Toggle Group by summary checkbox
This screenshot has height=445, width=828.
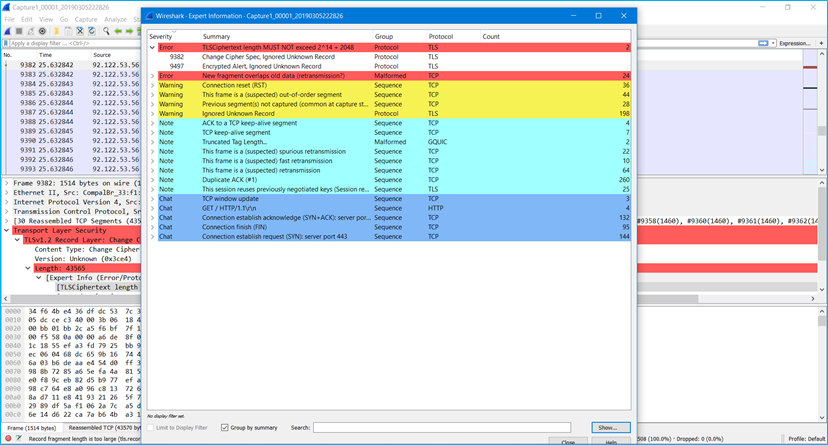[x=224, y=428]
